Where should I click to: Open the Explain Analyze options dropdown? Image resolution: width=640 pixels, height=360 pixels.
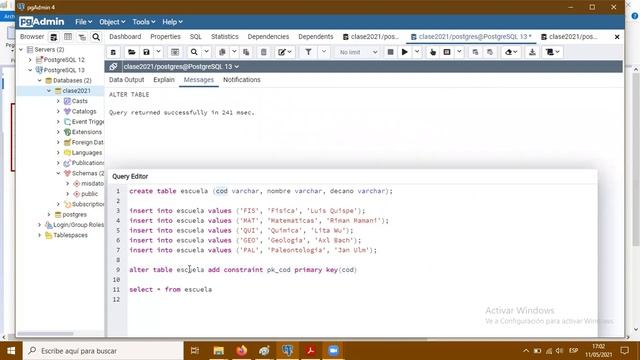459,52
